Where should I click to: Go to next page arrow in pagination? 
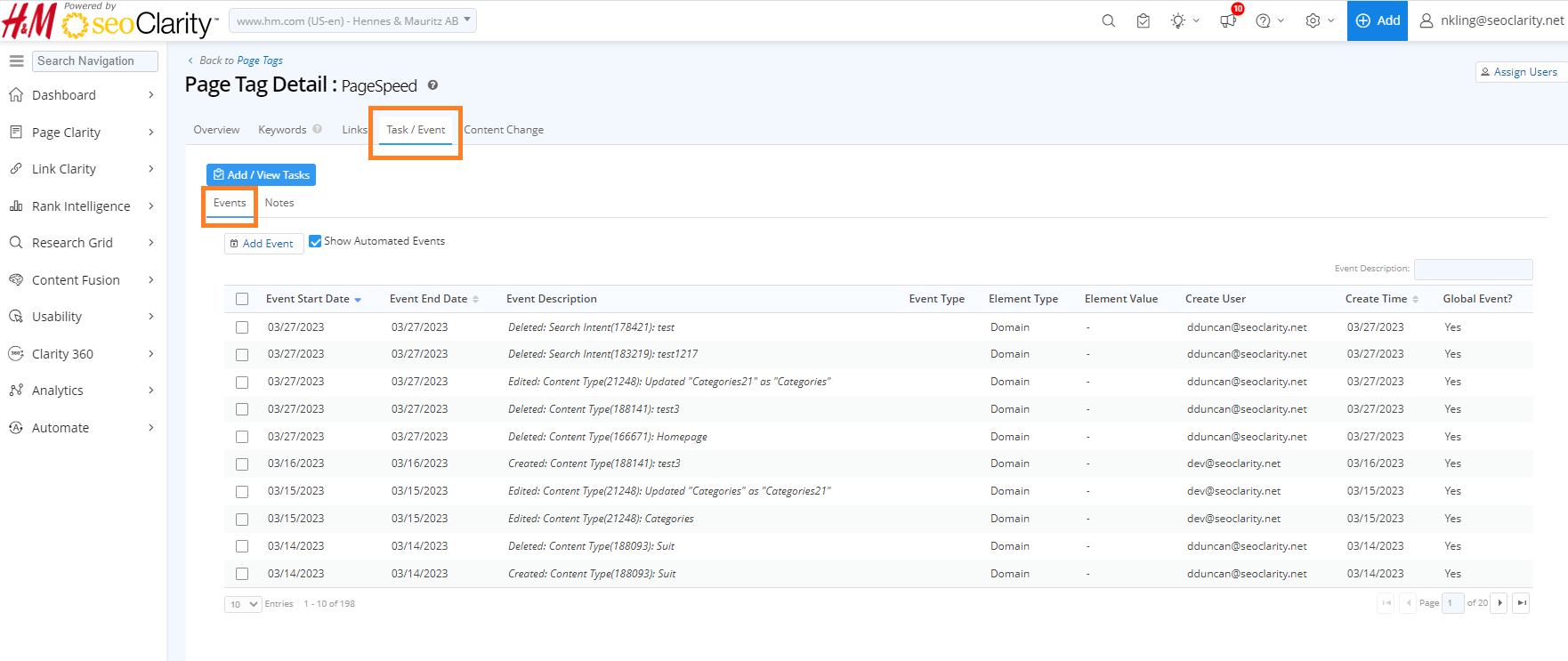[1499, 603]
